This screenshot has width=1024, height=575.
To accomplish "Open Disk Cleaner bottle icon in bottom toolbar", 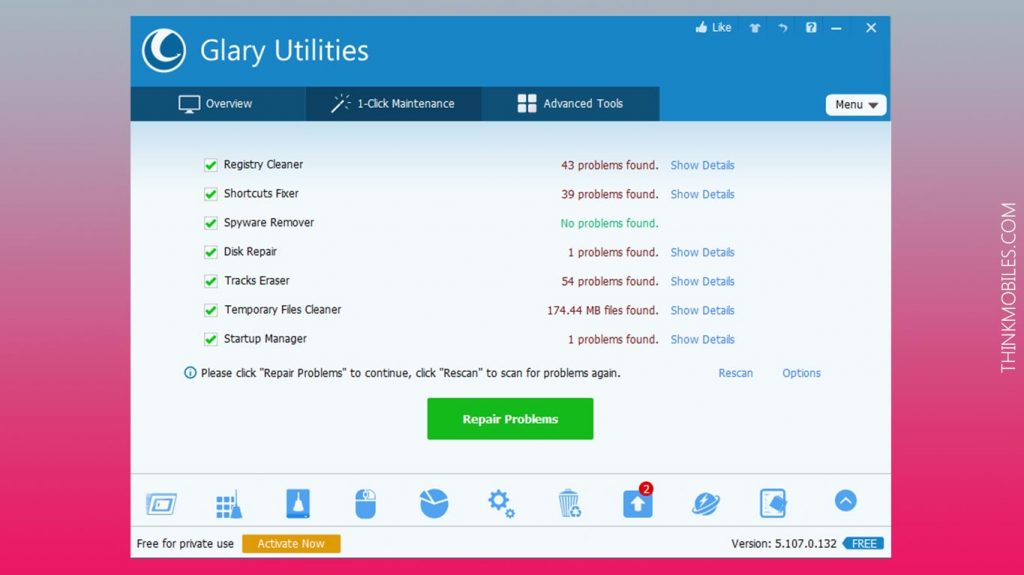I will 298,504.
